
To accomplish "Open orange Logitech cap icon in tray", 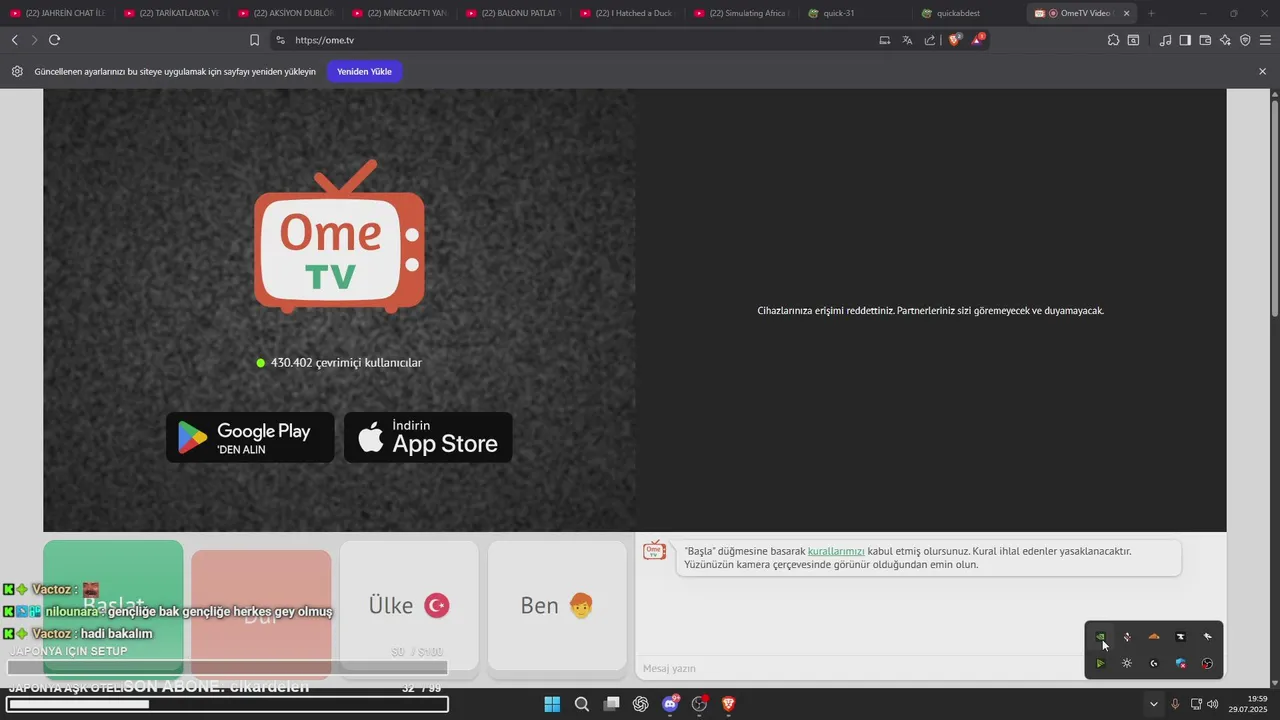I will (x=1154, y=637).
